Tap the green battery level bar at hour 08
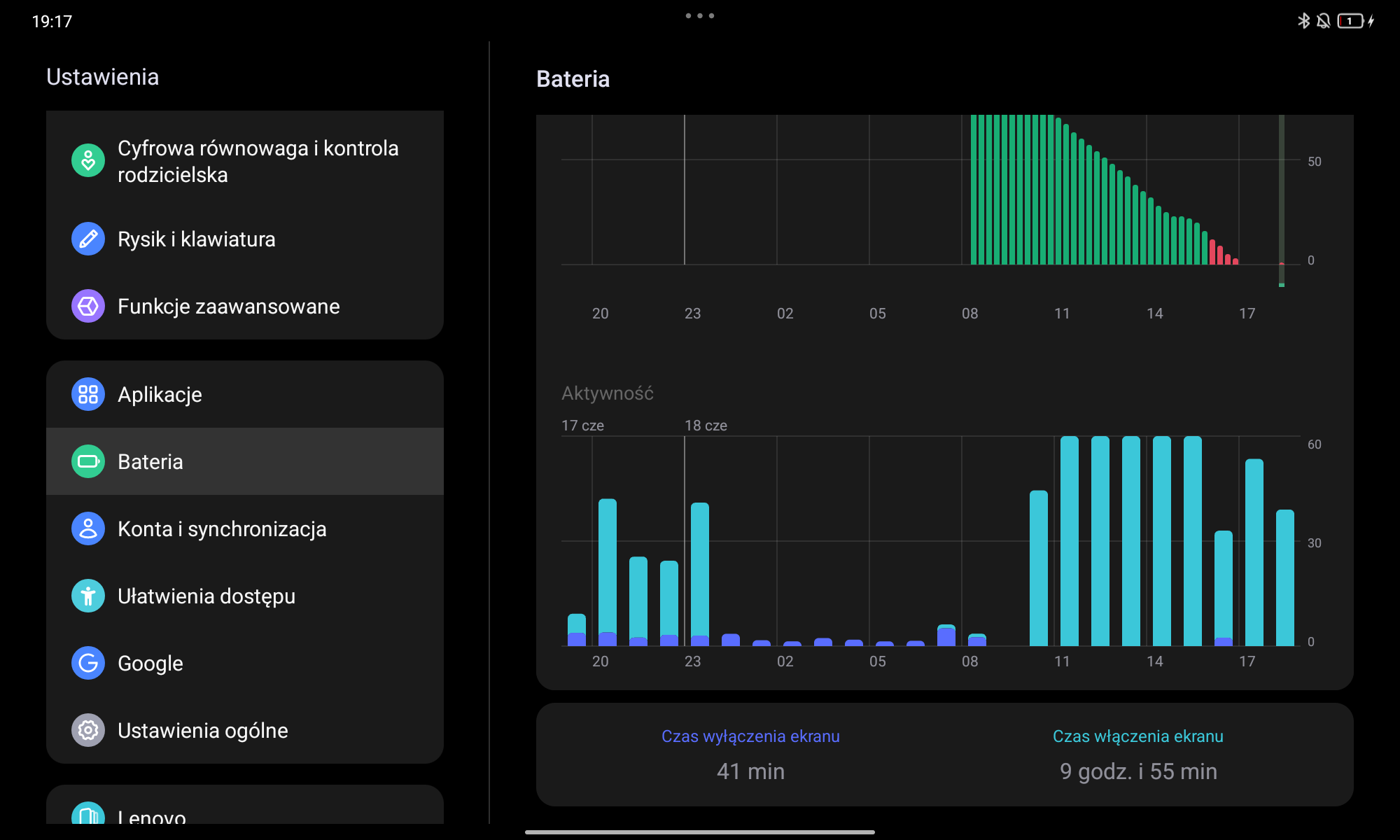The image size is (1400, 840). click(x=974, y=190)
